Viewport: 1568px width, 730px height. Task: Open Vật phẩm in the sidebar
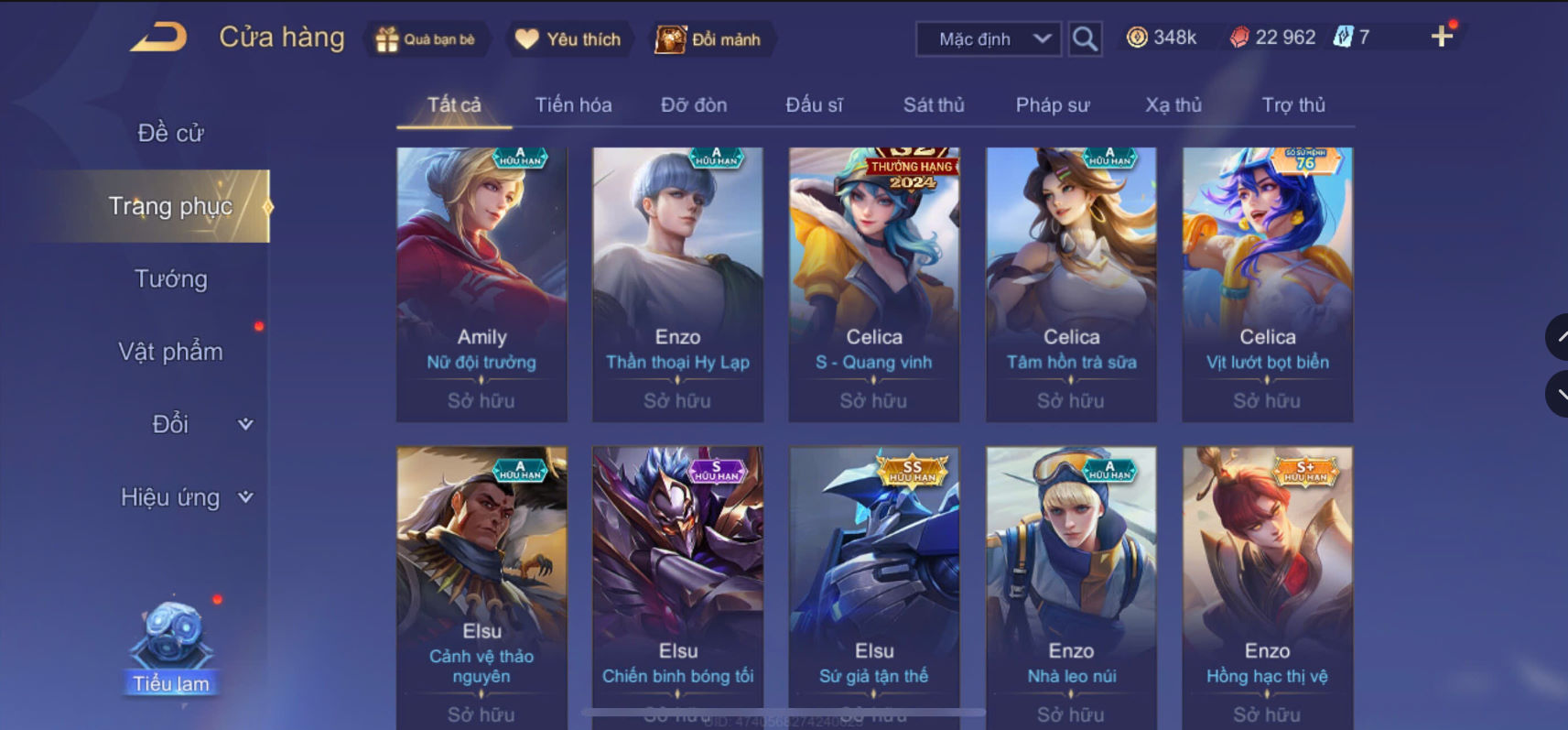click(x=171, y=352)
